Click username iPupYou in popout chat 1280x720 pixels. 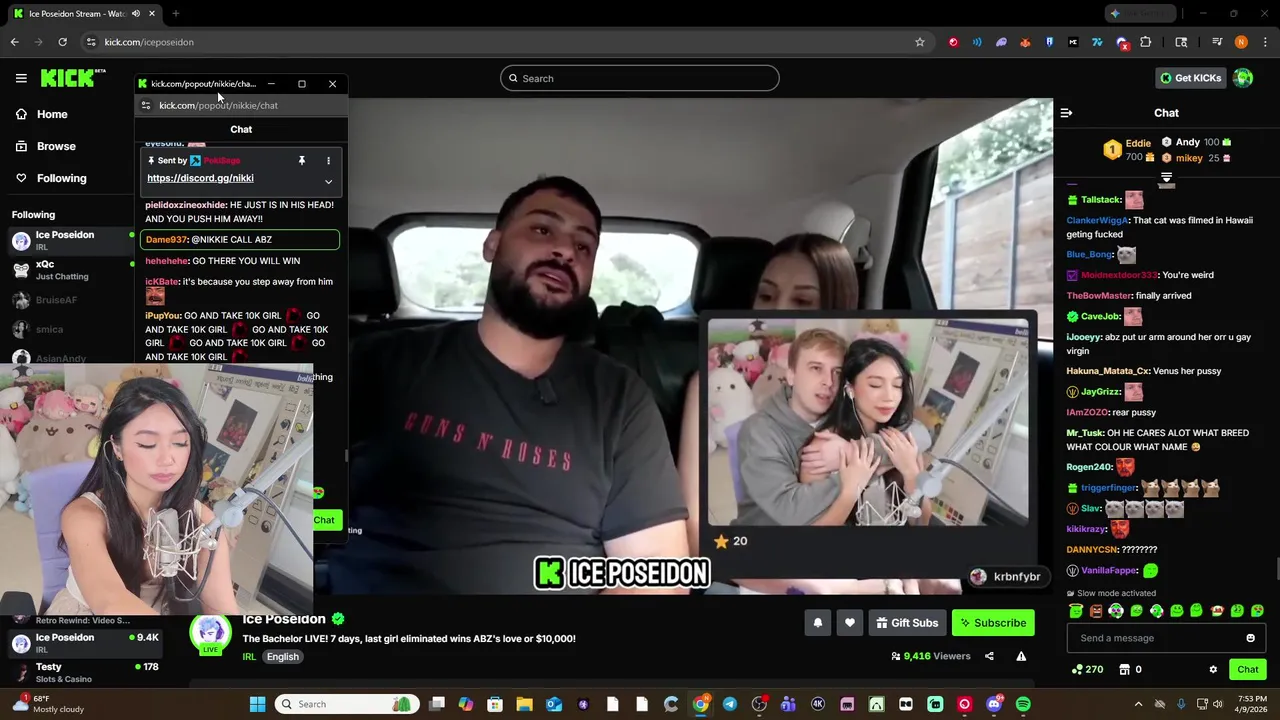tap(162, 316)
